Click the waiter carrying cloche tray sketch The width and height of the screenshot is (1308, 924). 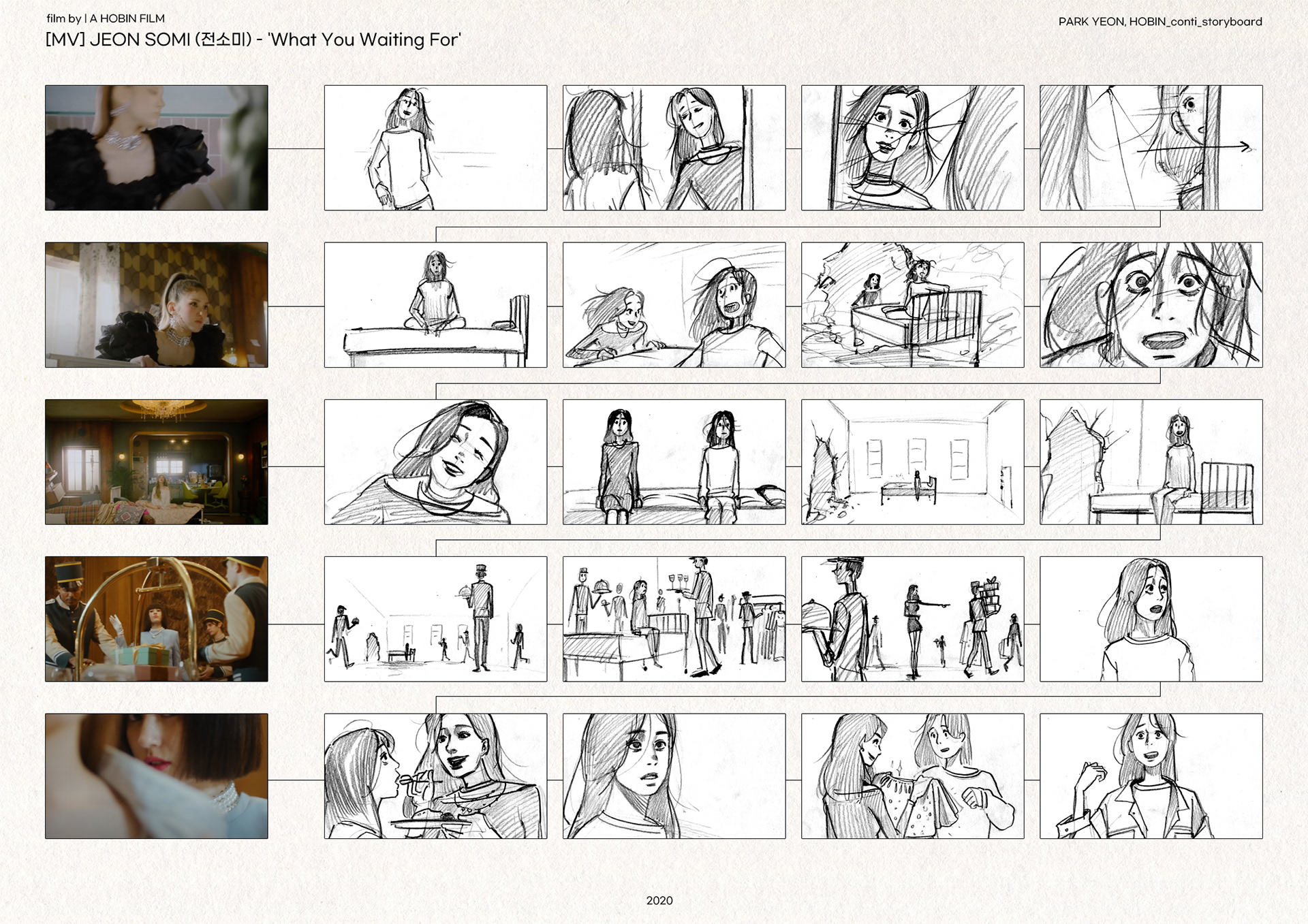[435, 619]
